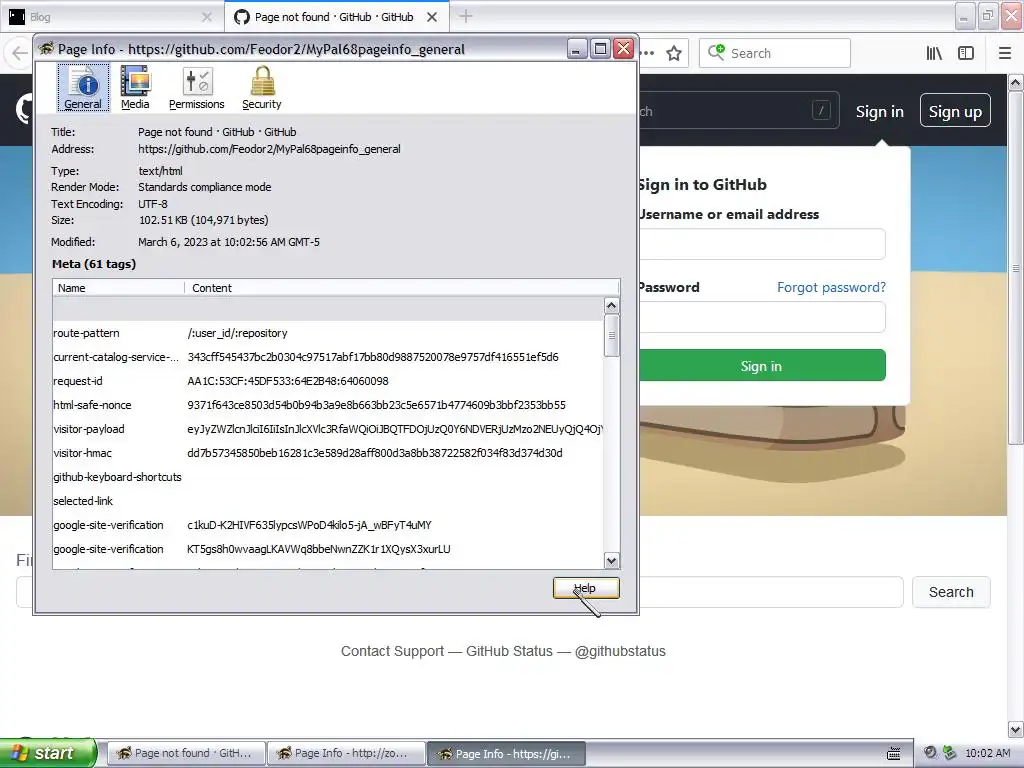Open the GitHub Status link
This screenshot has height=768, width=1024.
click(509, 651)
